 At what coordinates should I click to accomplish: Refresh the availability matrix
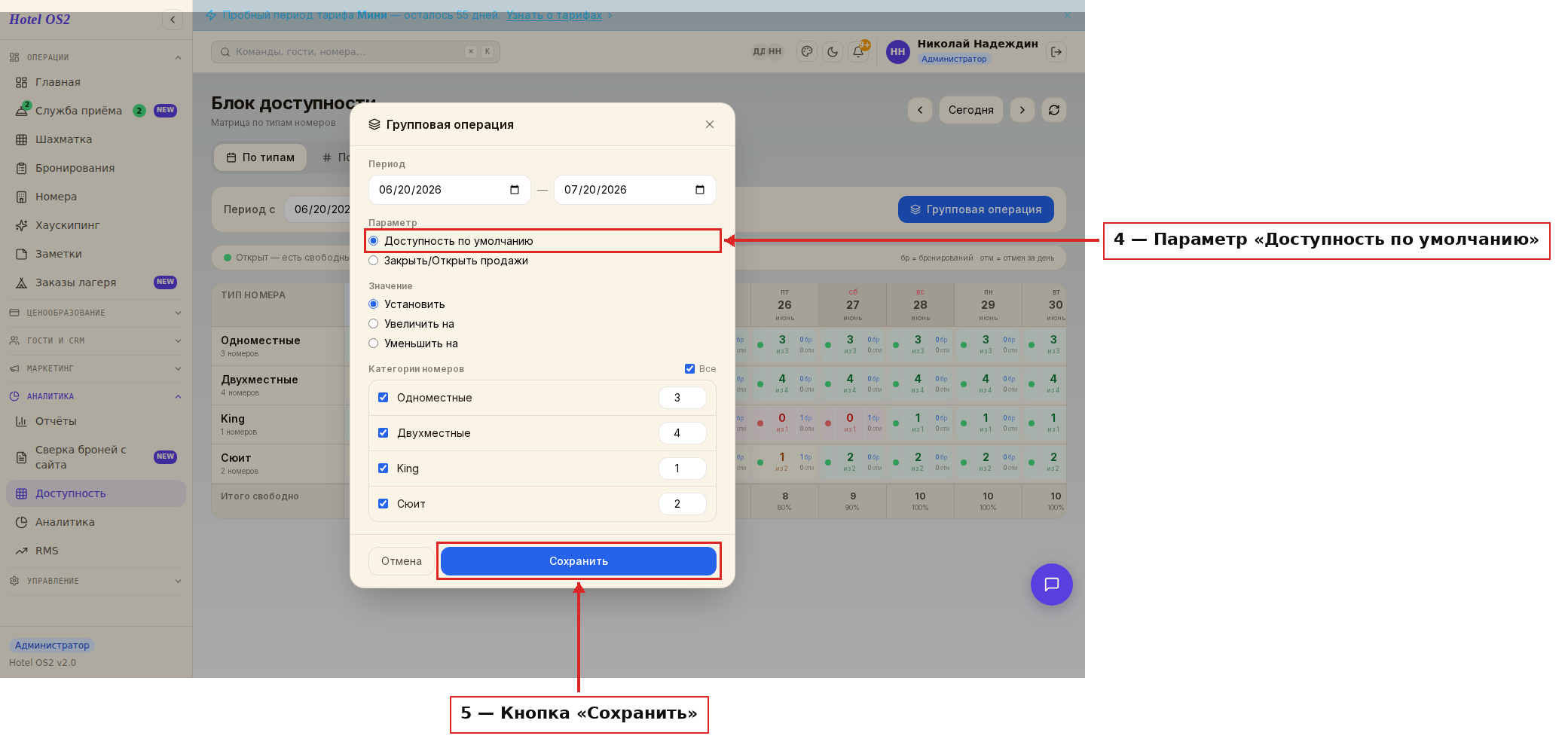[x=1054, y=110]
